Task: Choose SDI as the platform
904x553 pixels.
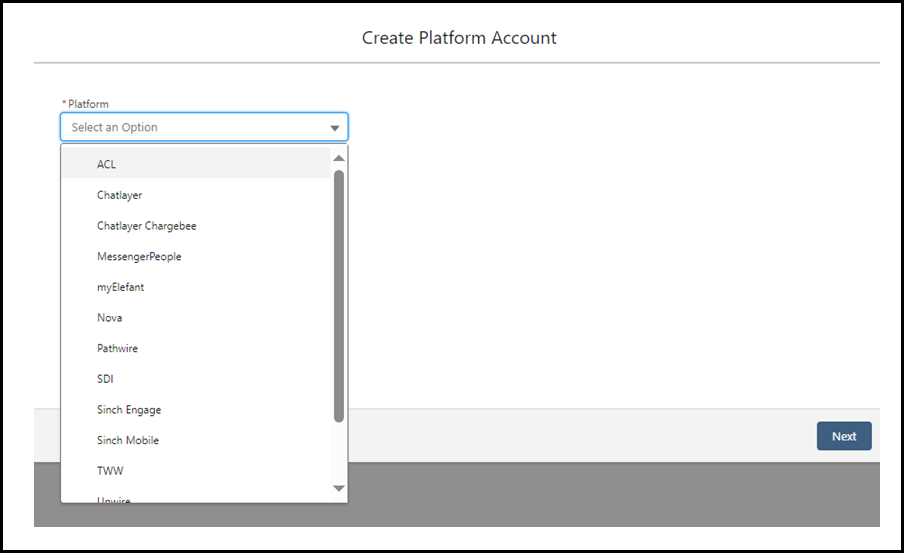Action: (x=197, y=378)
